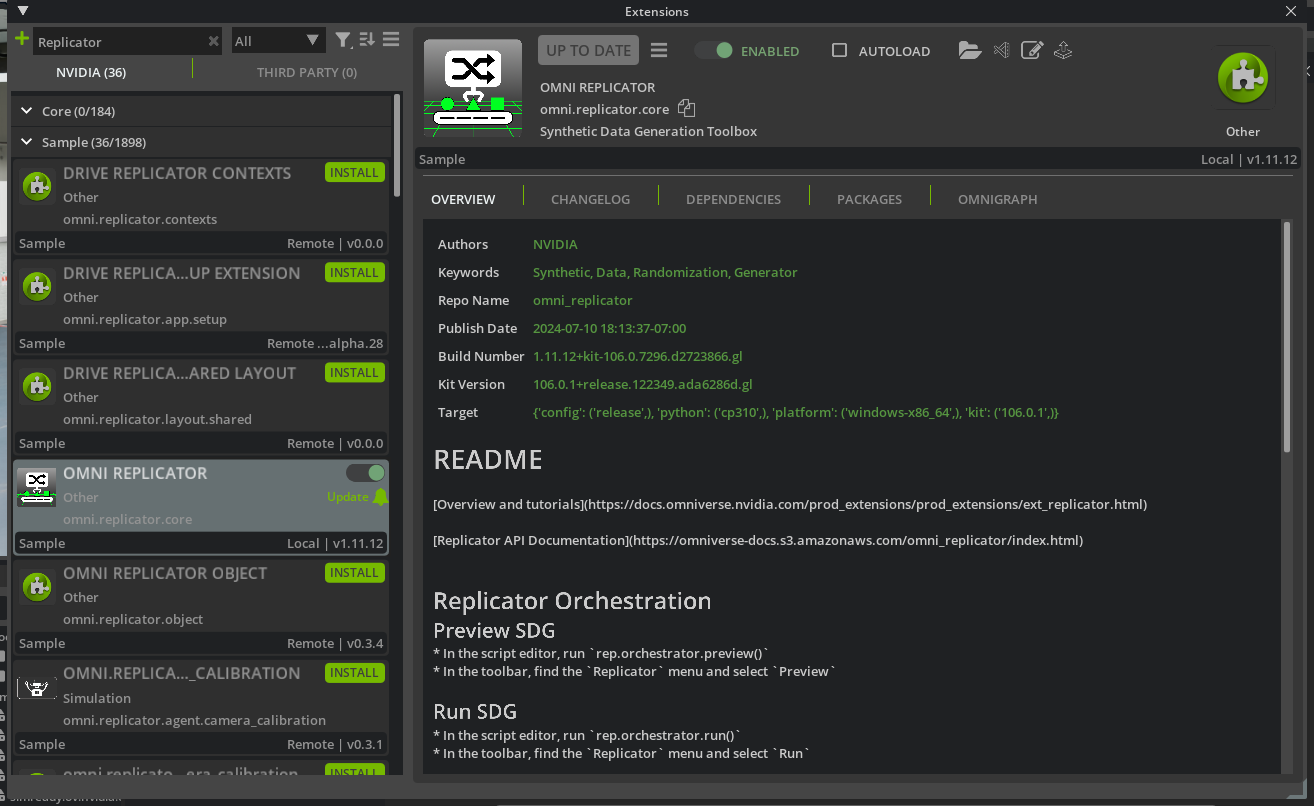Click the omni.replicator.layout.shared puzzle icon

tap(37, 386)
